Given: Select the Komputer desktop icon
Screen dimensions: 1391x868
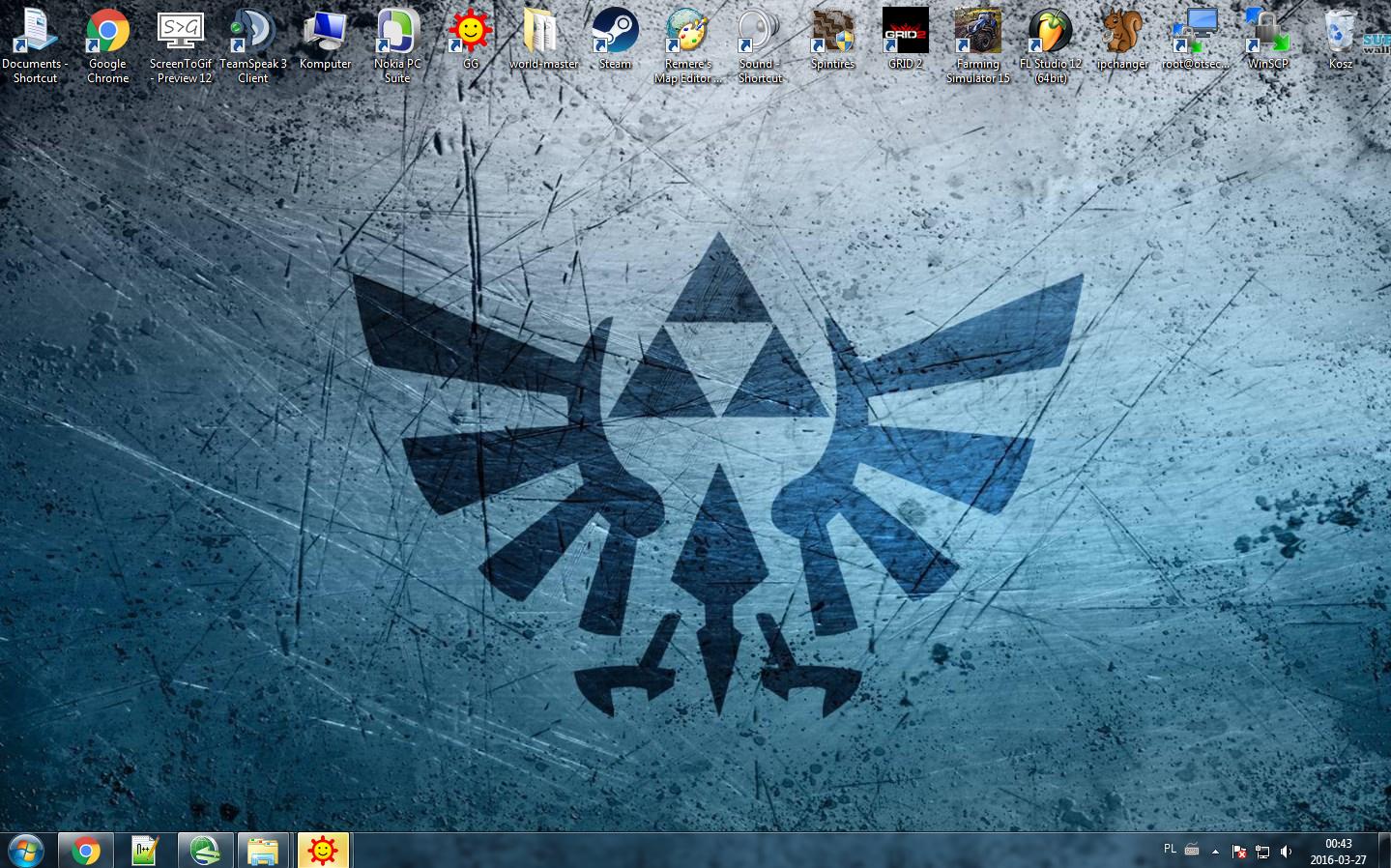Looking at the screenshot, I should pos(325,39).
